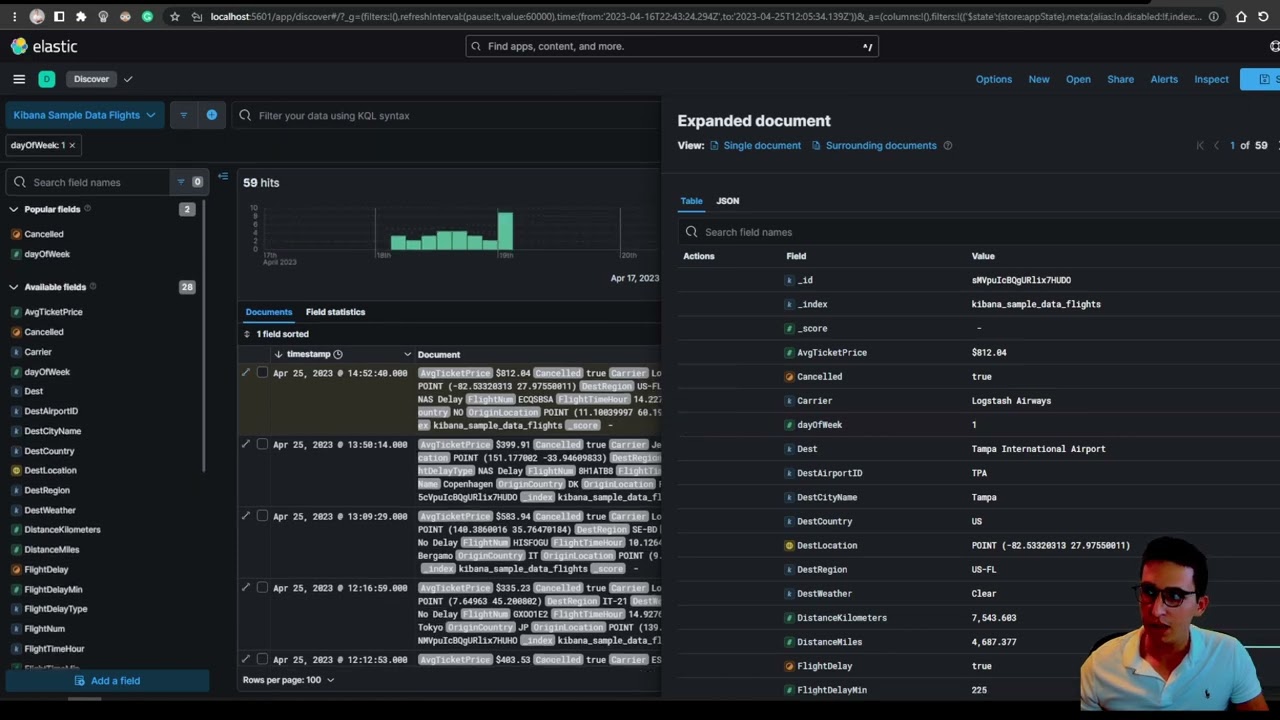Open the Single document link

(x=755, y=145)
